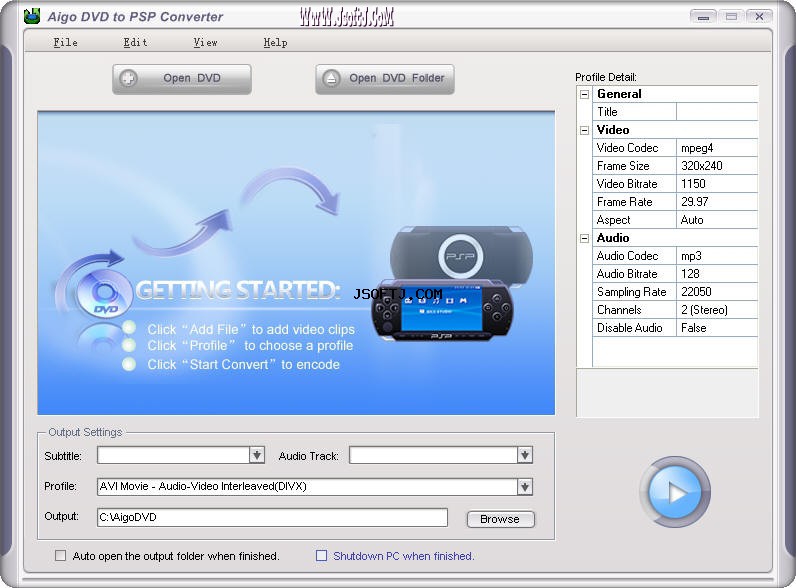Select the Frame Size value 320x240
The height and width of the screenshot is (588, 796).
click(717, 166)
